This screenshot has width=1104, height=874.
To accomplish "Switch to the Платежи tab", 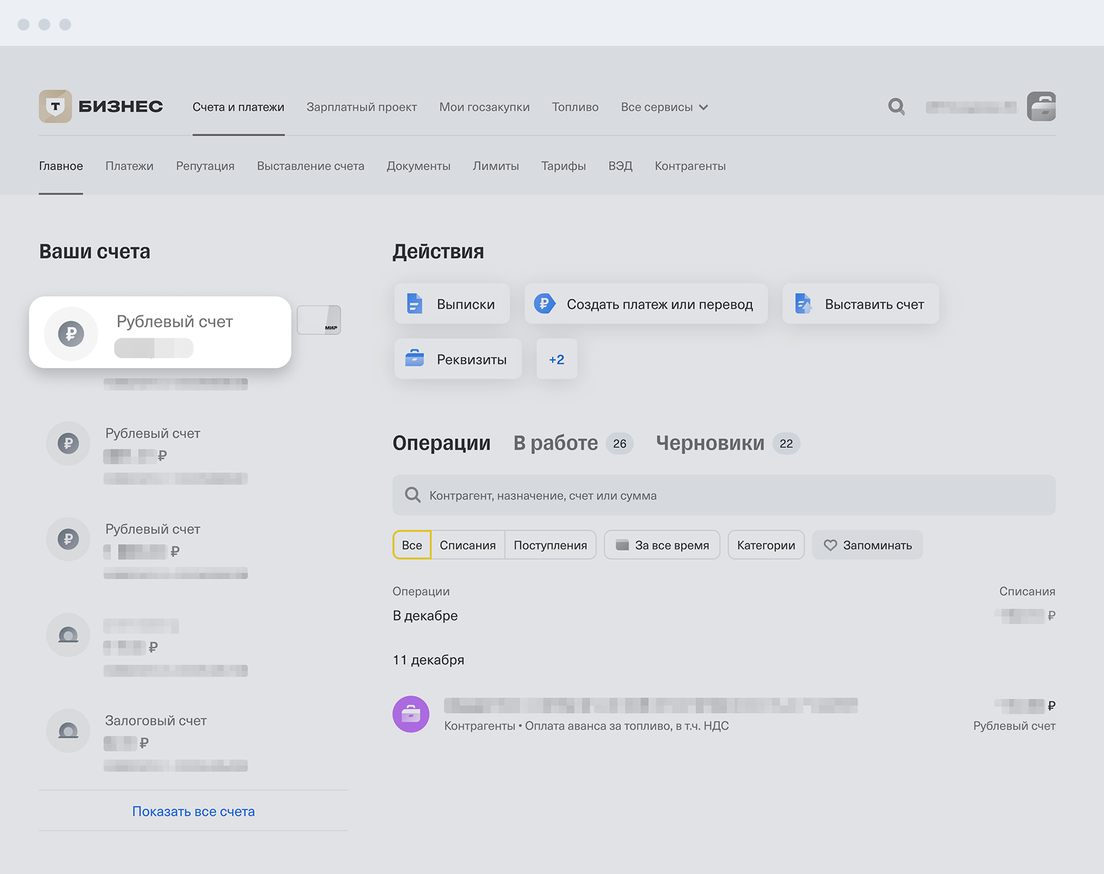I will [x=129, y=166].
